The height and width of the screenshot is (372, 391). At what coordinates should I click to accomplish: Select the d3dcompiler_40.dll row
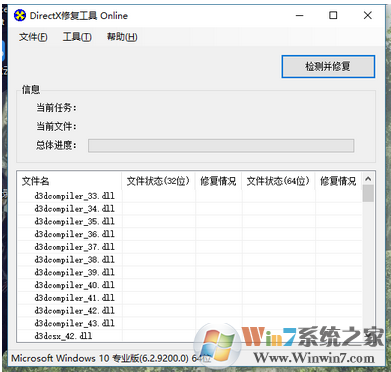[190, 285]
